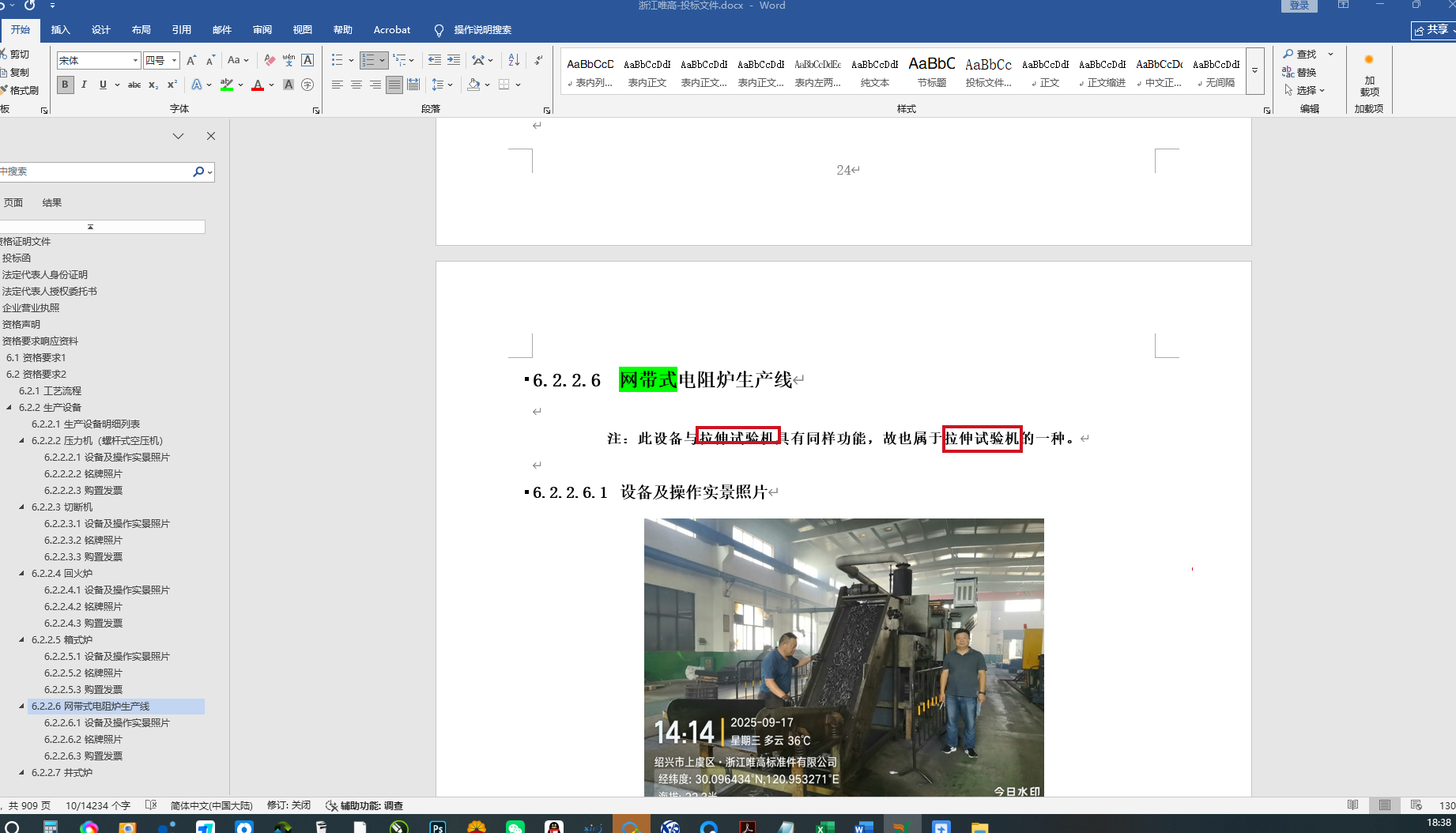
Task: Open navigation pane options chevron
Action: click(179, 136)
